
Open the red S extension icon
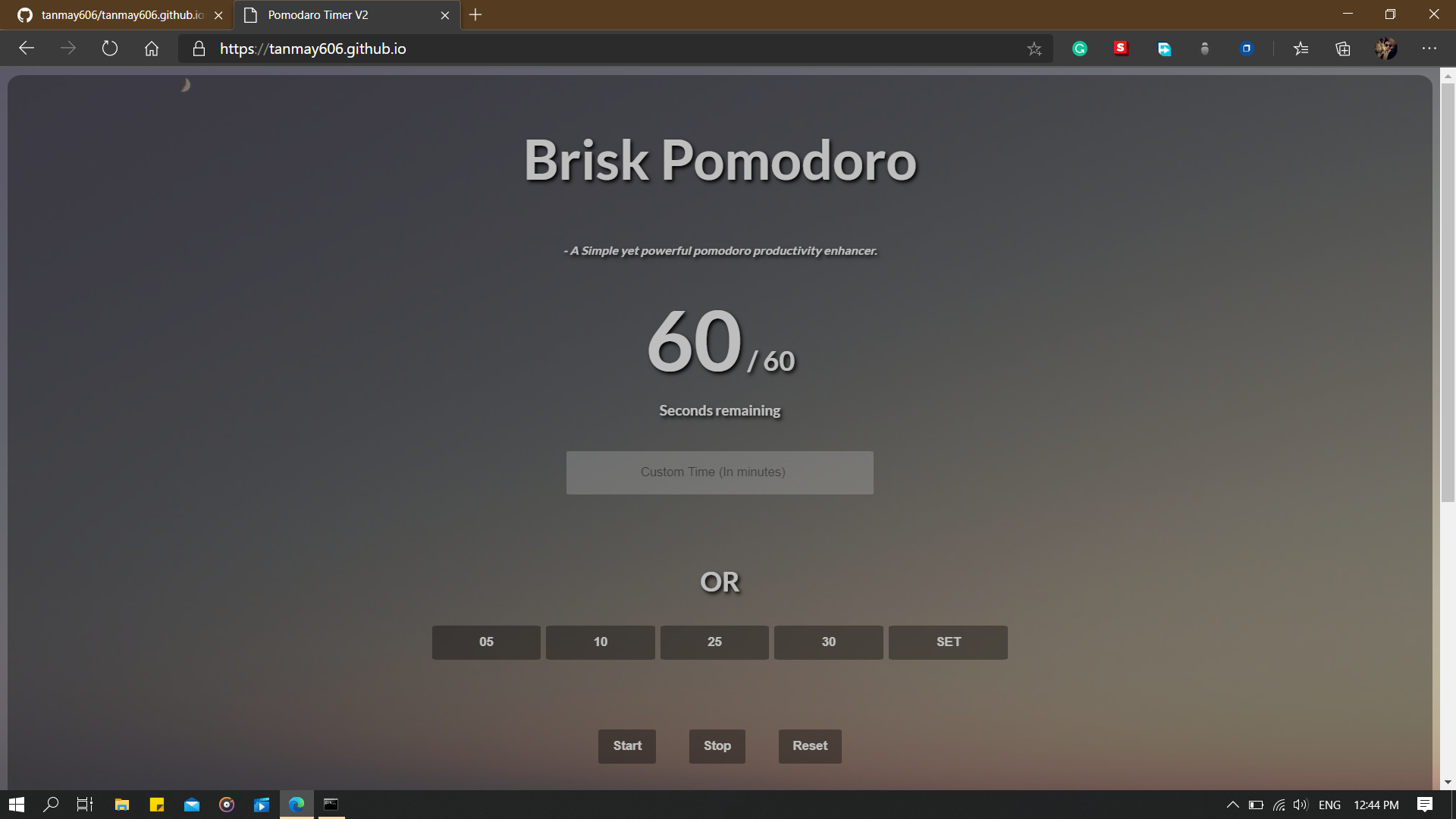tap(1121, 49)
